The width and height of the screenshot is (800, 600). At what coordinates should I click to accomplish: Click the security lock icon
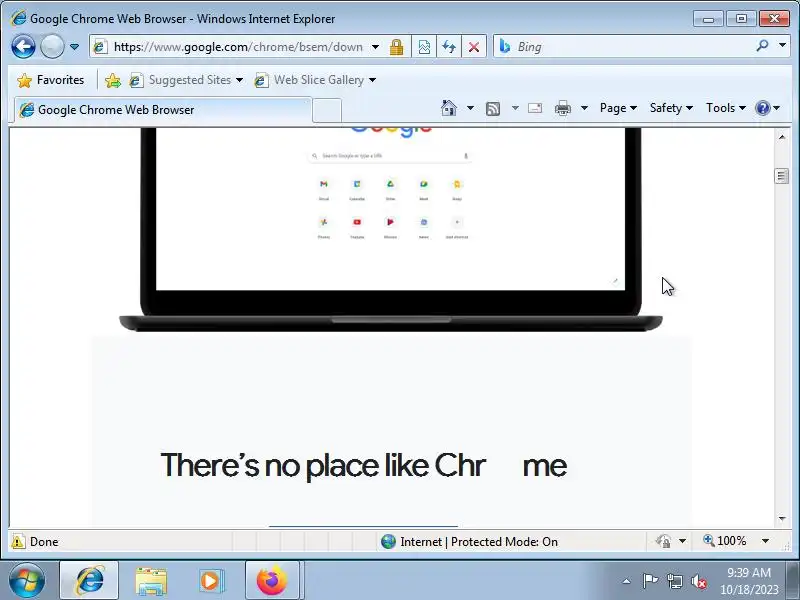[x=396, y=47]
